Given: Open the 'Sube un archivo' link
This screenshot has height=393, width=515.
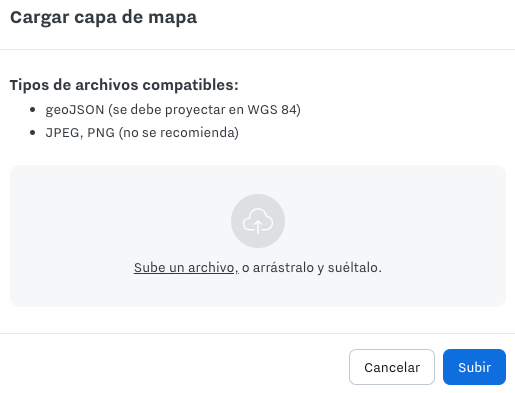Looking at the screenshot, I should pos(184,268).
